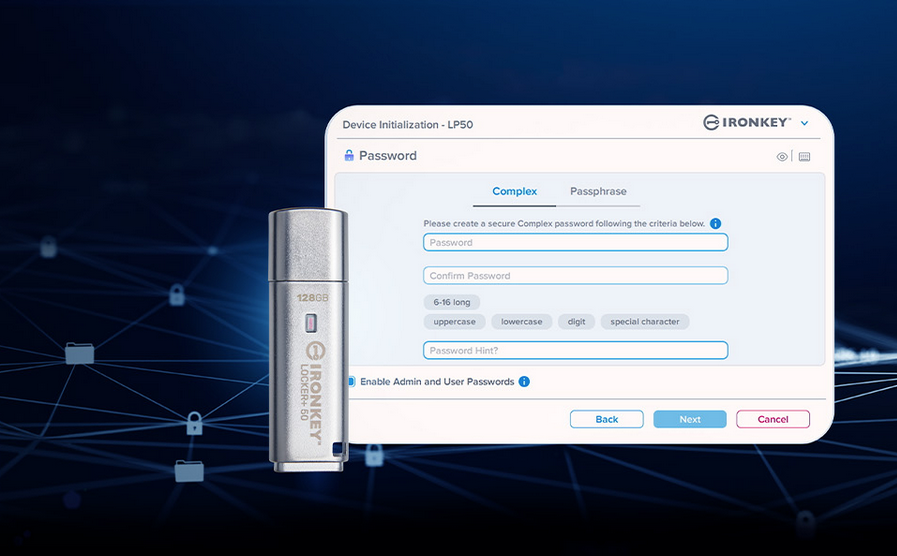897x556 pixels.
Task: Switch to the Passphrase tab
Action: coord(598,192)
